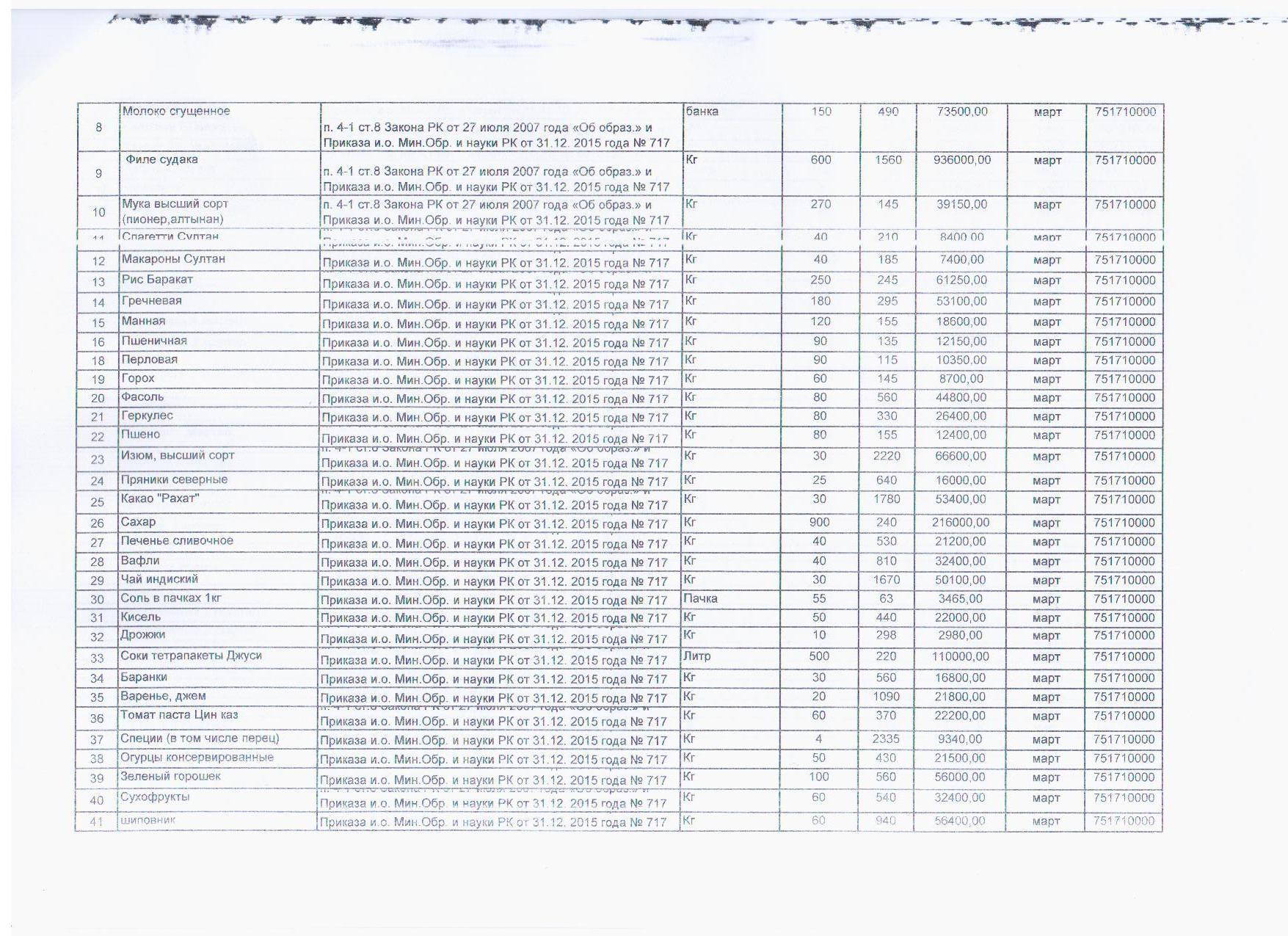Click the "Пшеничная" product cell
This screenshot has height=936, width=1288.
(x=219, y=341)
